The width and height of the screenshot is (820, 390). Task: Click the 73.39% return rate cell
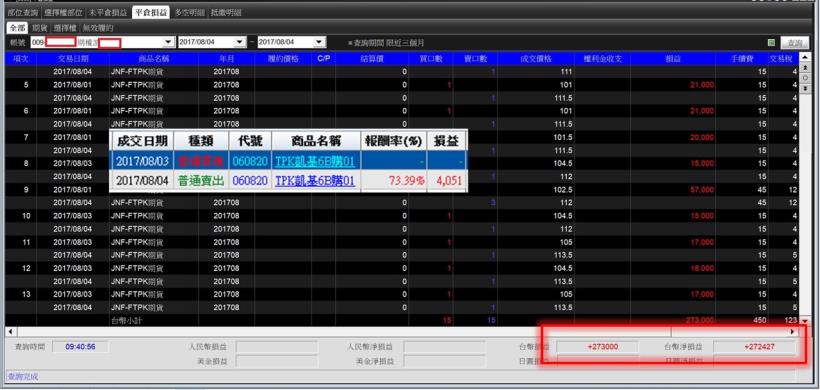coord(394,181)
